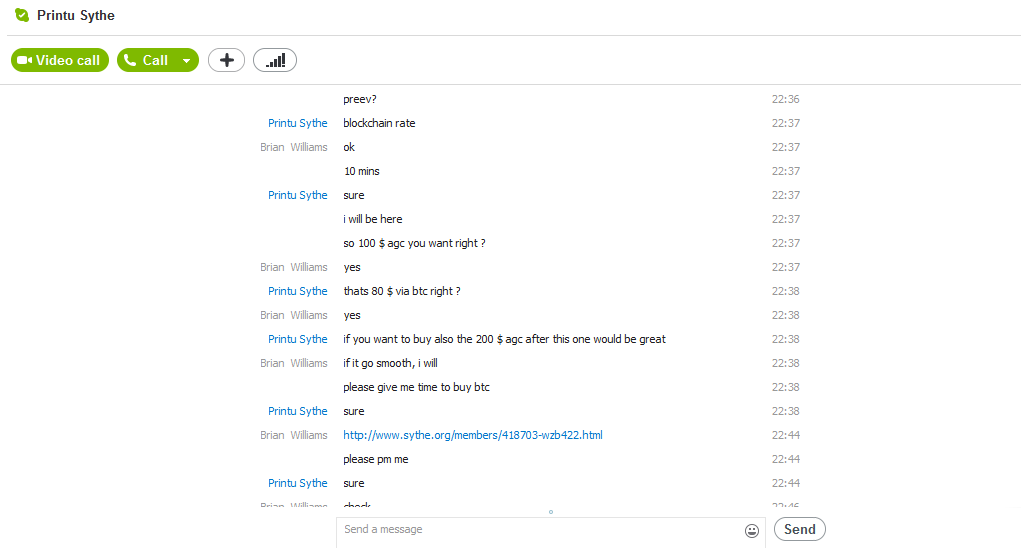The height and width of the screenshot is (548, 1021).
Task: Click the camera icon in Video call button
Action: click(25, 60)
